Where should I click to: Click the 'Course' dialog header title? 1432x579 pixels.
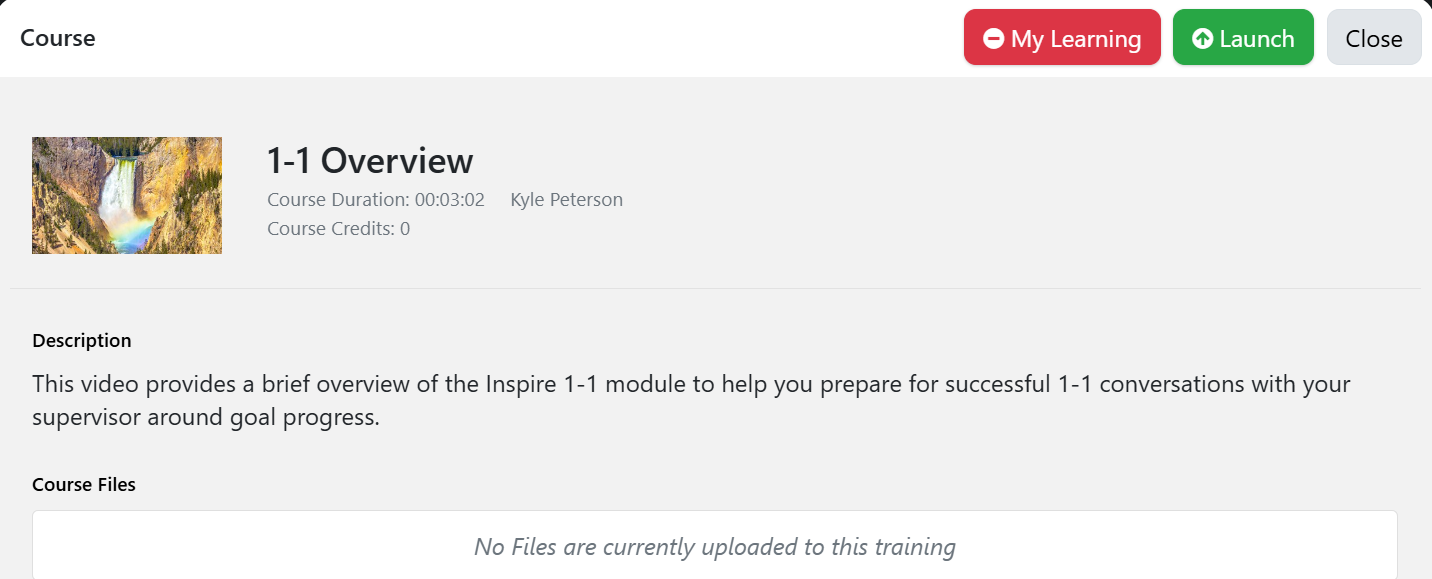tap(58, 39)
